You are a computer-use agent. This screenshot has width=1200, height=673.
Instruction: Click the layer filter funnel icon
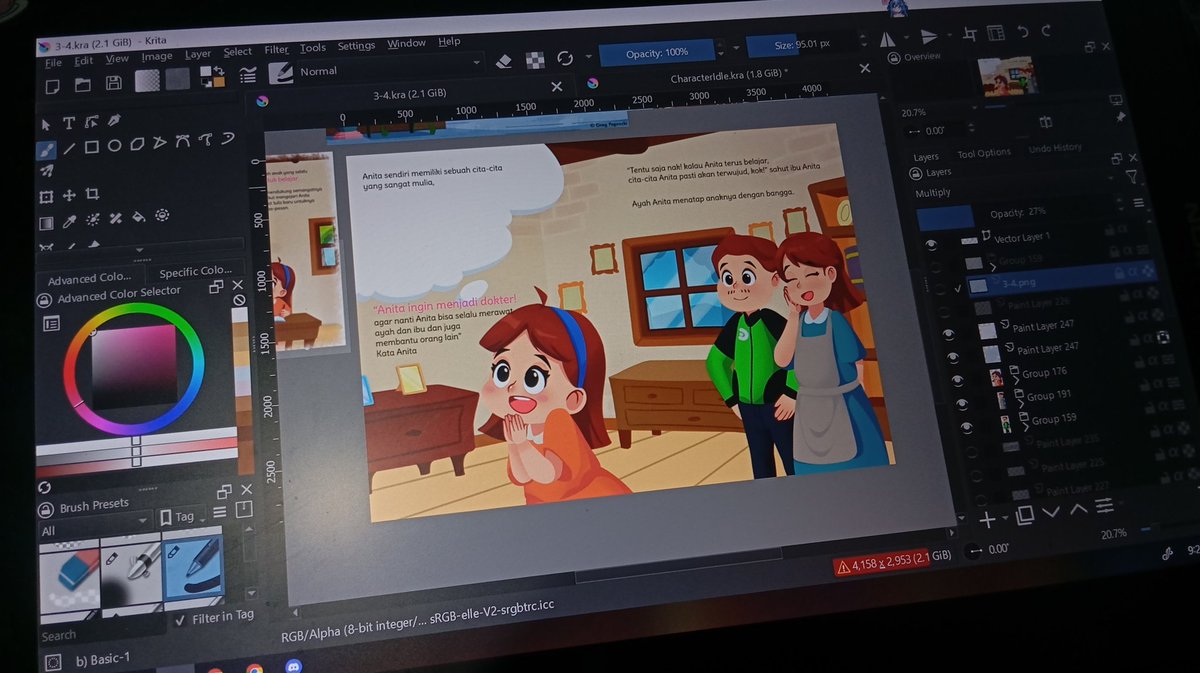coord(1131,176)
